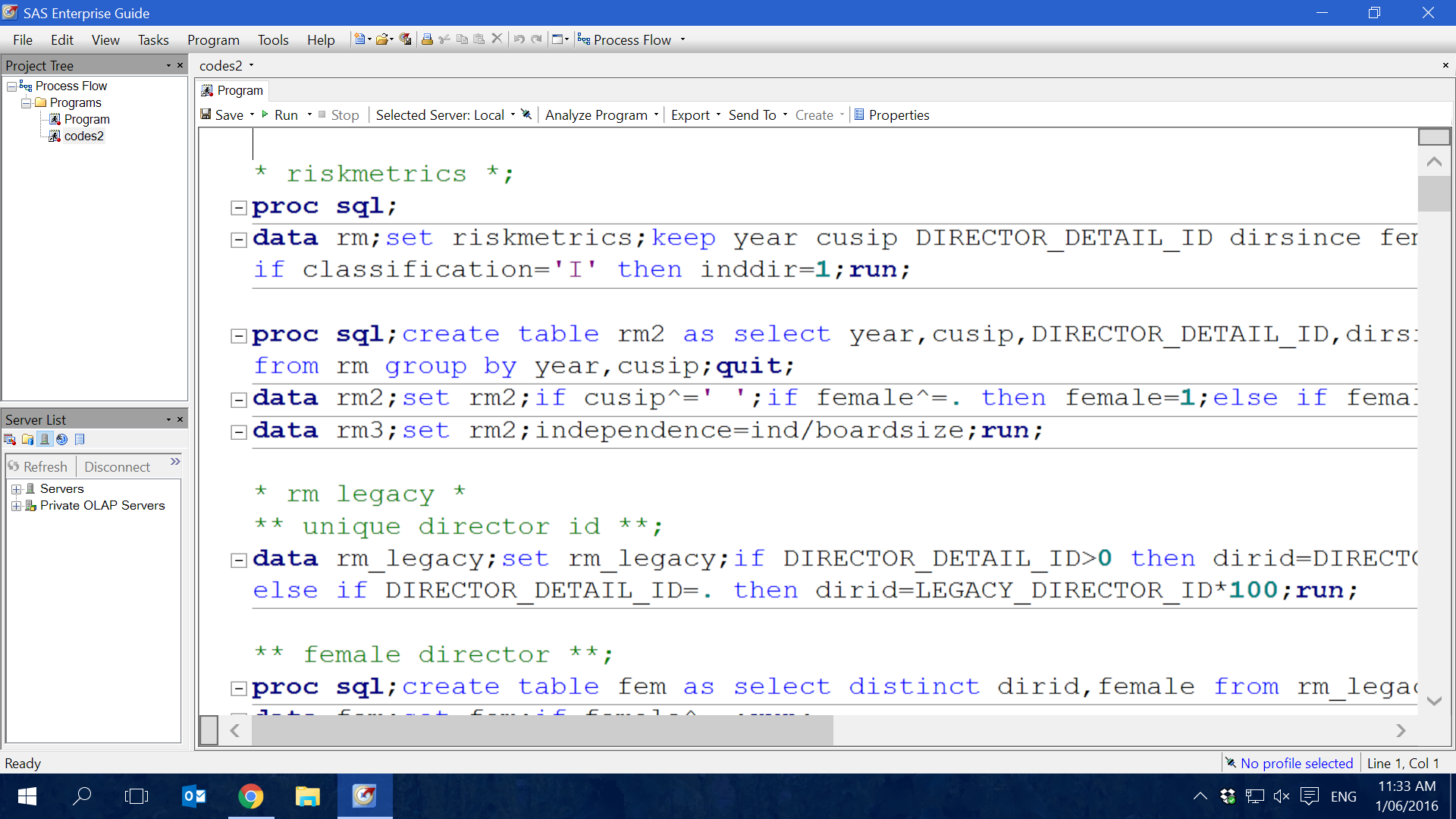Click the SAS Folders icon in Server List
Viewport: 1456px width, 819px height.
[27, 439]
